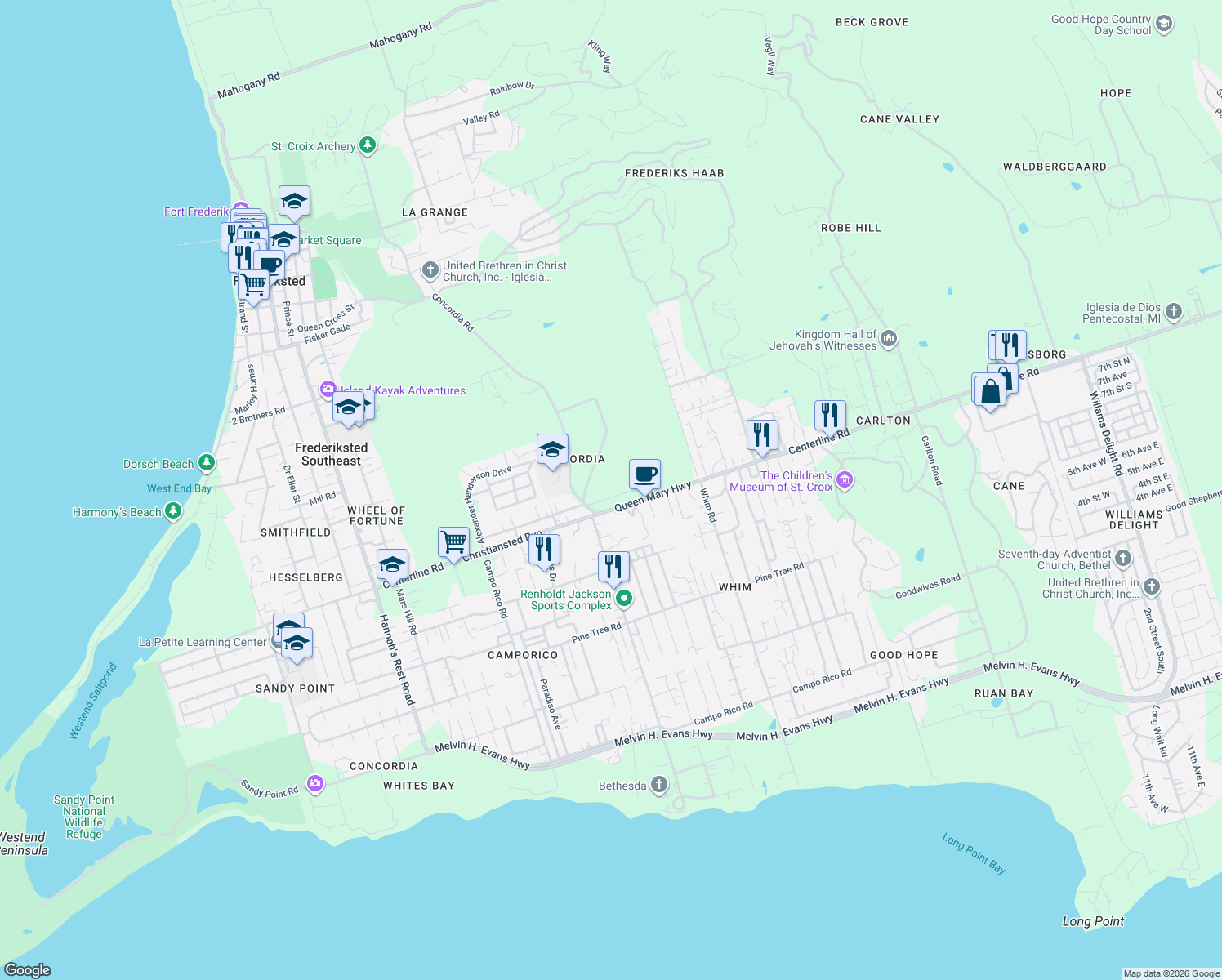Select the restaurant pin near Carlton label
Image resolution: width=1222 pixels, height=980 pixels.
point(830,417)
